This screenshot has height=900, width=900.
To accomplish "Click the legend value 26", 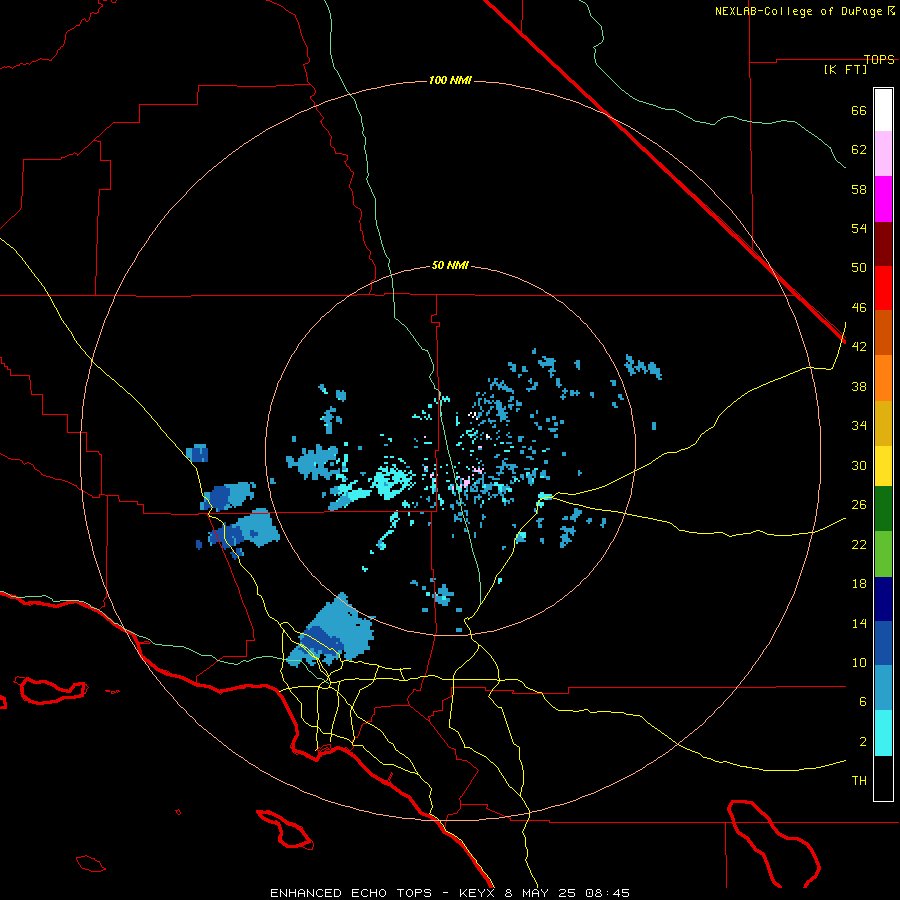I will [x=859, y=505].
